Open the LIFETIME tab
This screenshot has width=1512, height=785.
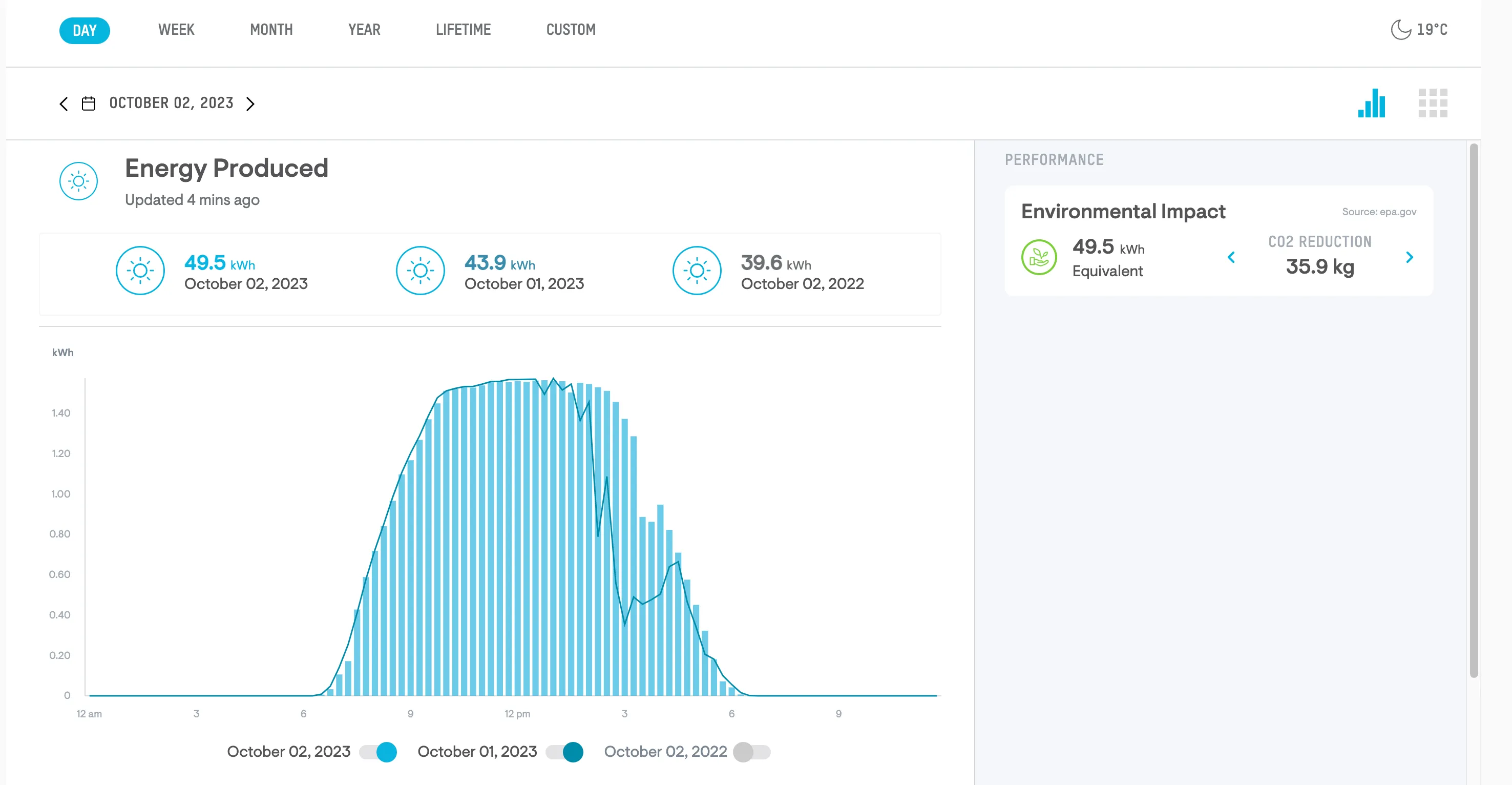click(x=463, y=30)
